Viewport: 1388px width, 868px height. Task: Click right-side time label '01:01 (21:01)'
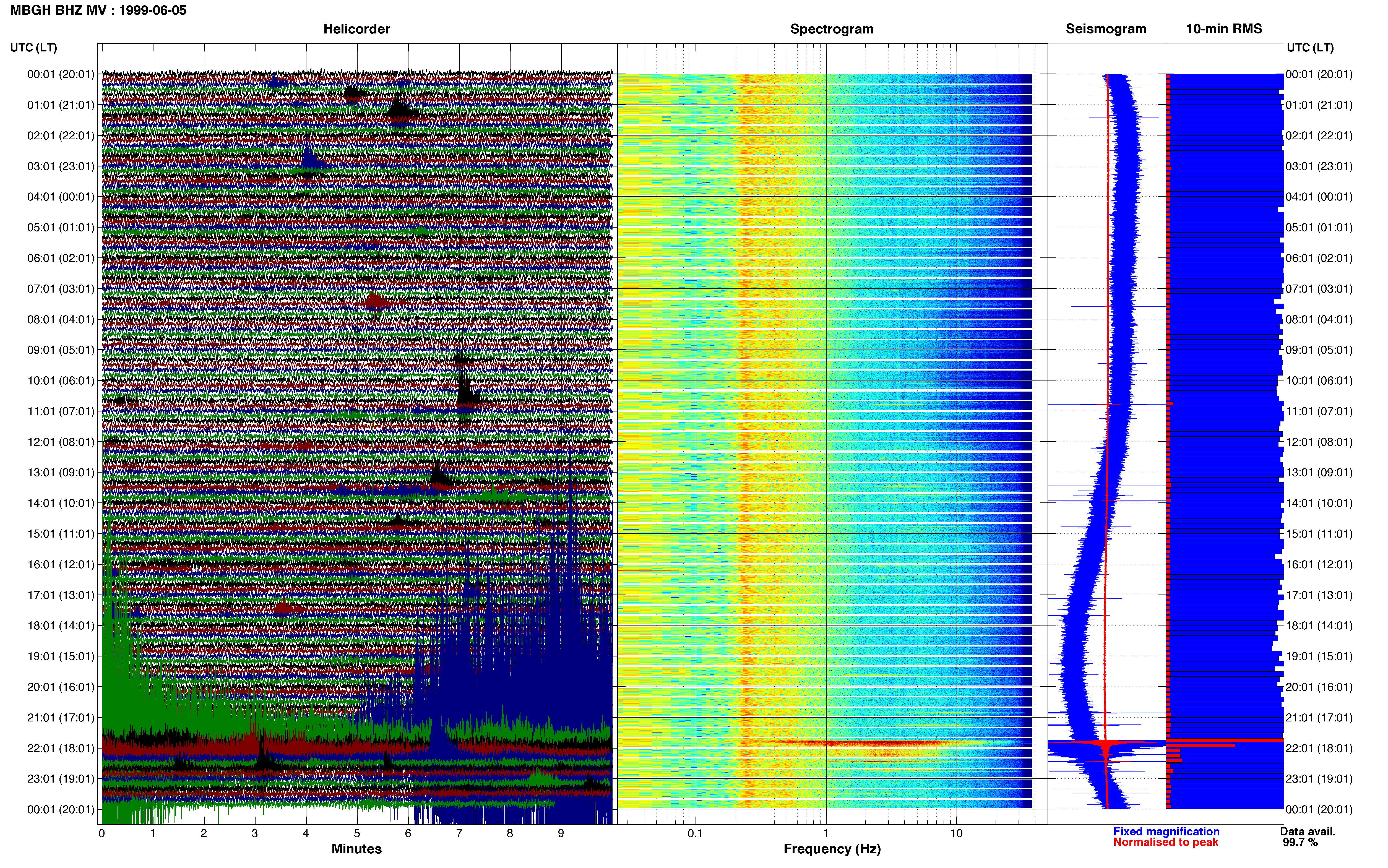tap(1319, 105)
